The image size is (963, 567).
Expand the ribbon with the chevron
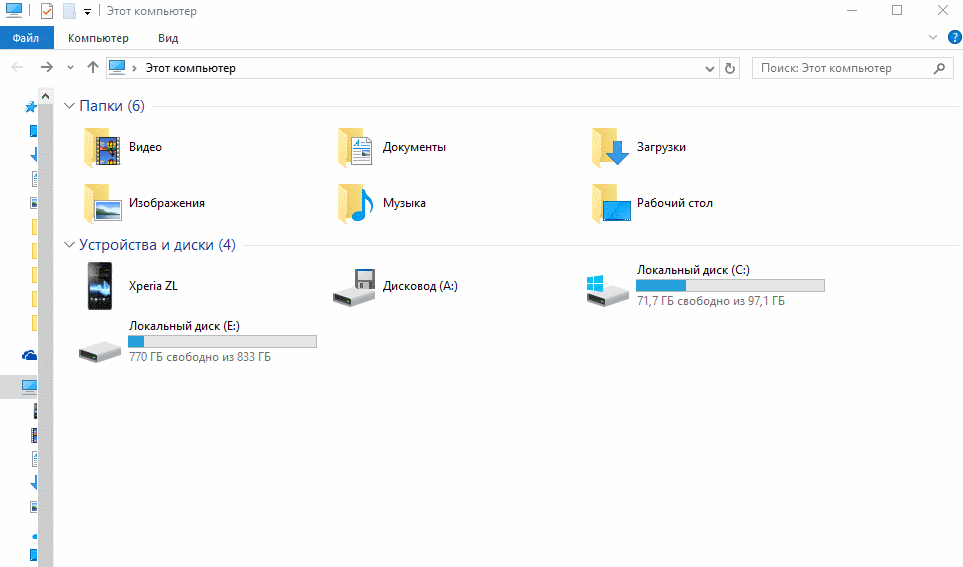point(933,37)
